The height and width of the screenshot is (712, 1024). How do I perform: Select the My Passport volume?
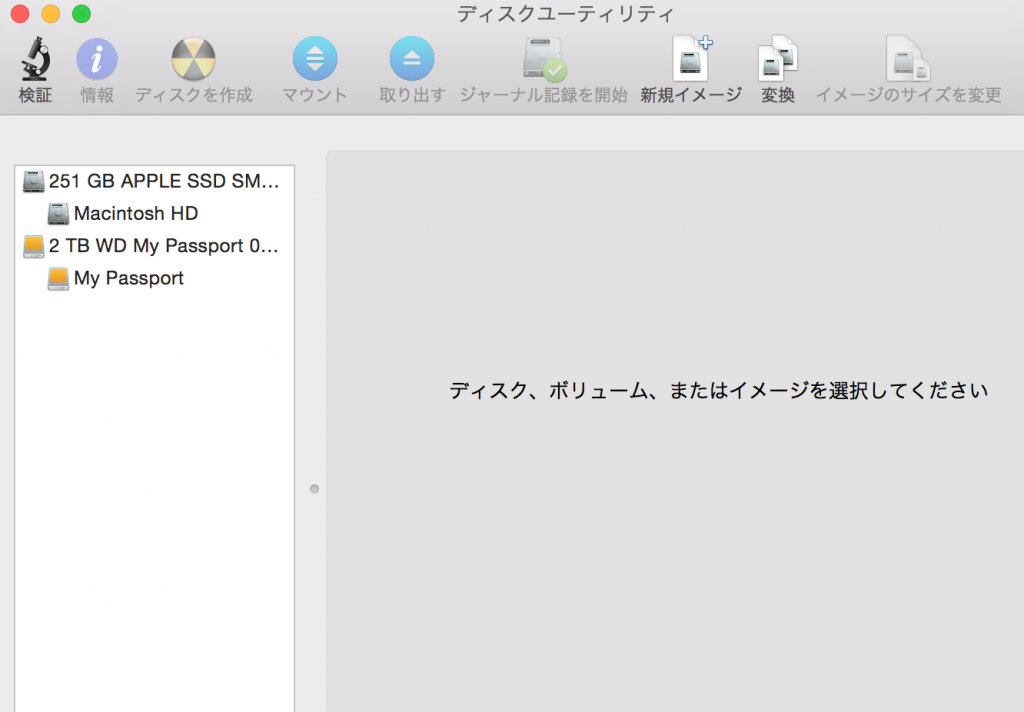pyautogui.click(x=128, y=278)
